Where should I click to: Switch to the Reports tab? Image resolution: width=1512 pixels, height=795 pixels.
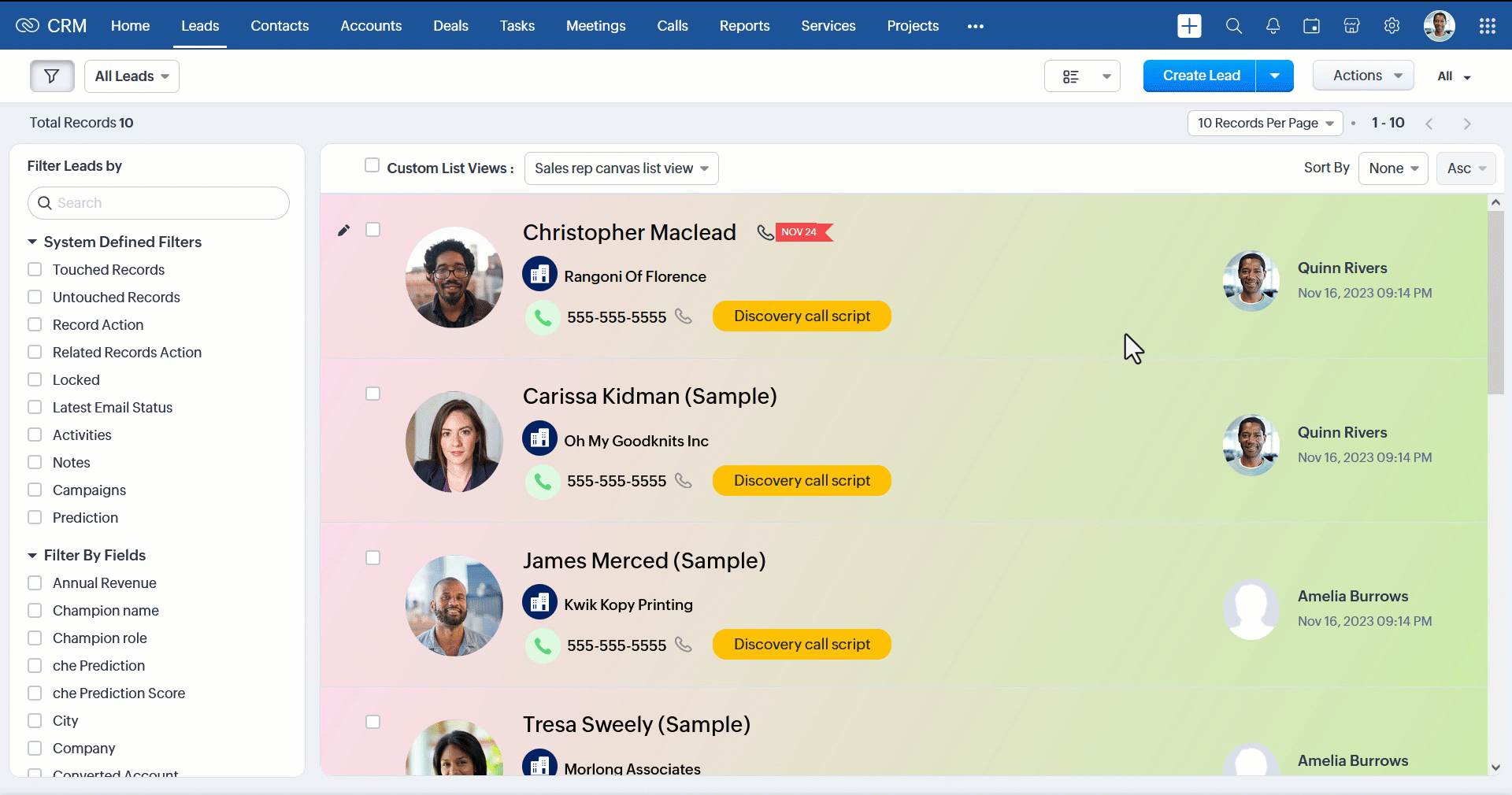[744, 26]
